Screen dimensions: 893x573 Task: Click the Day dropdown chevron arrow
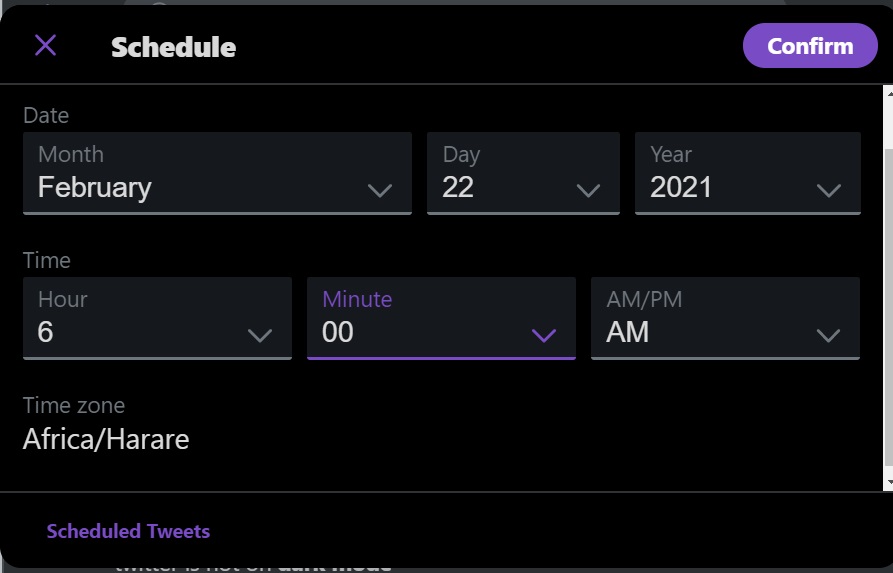(588, 190)
